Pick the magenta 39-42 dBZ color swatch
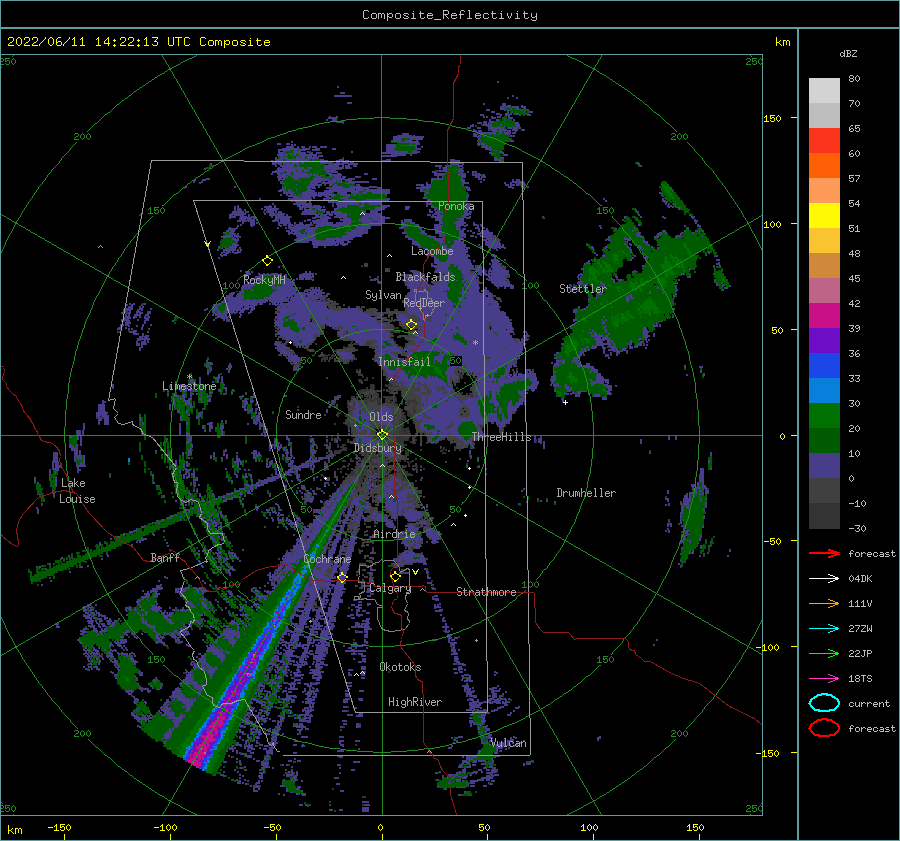This screenshot has height=841, width=900. (824, 316)
